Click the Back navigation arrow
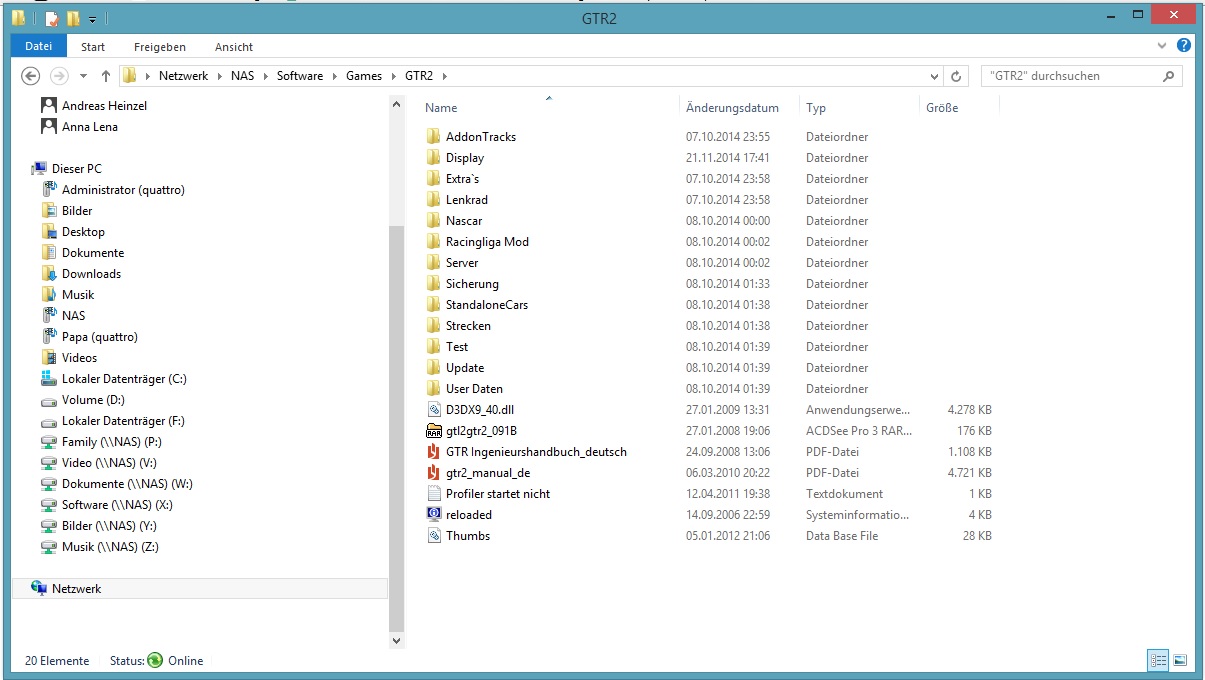Image resolution: width=1205 pixels, height=680 pixels. coord(30,76)
